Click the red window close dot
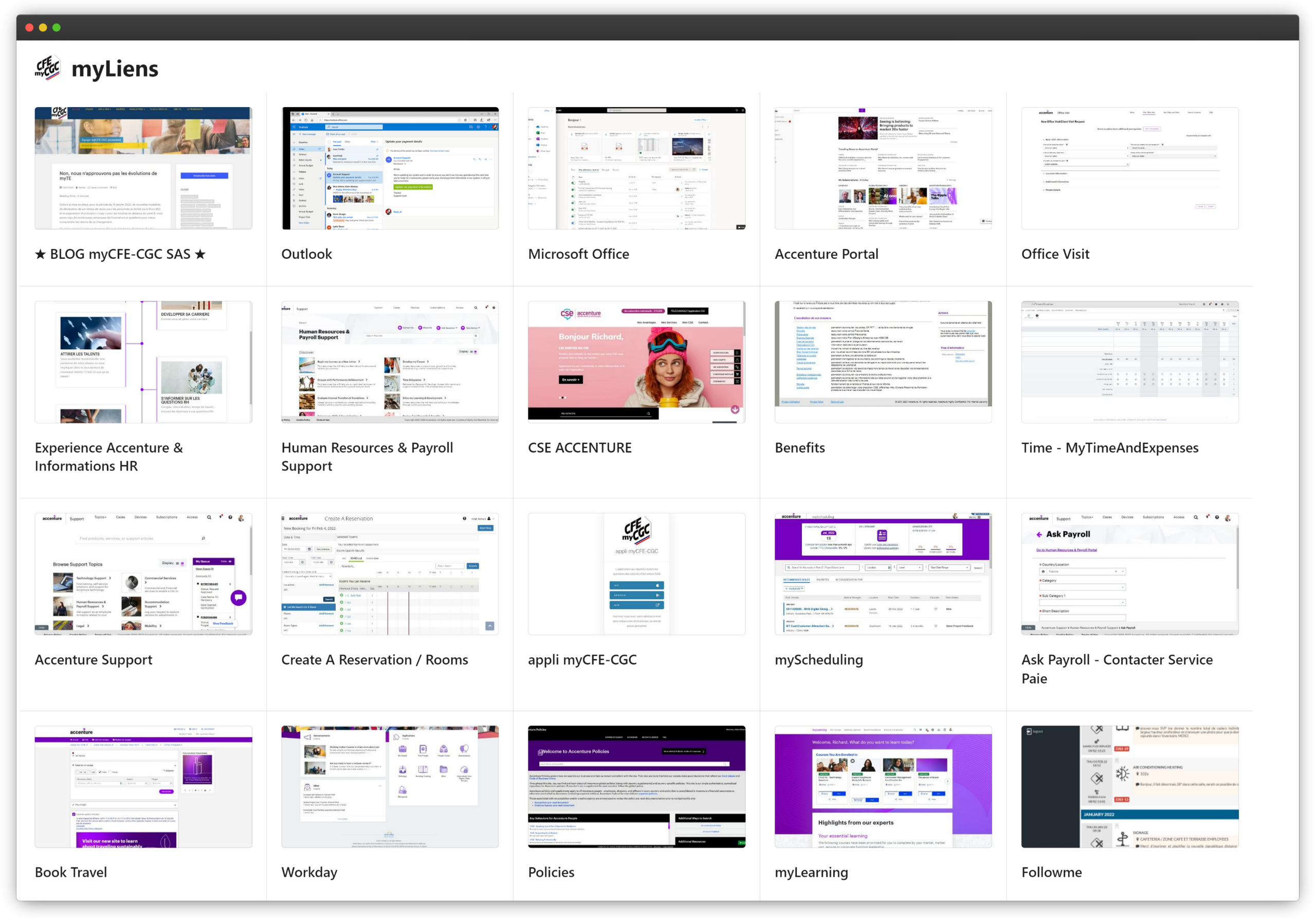The image size is (1316, 918). [29, 28]
